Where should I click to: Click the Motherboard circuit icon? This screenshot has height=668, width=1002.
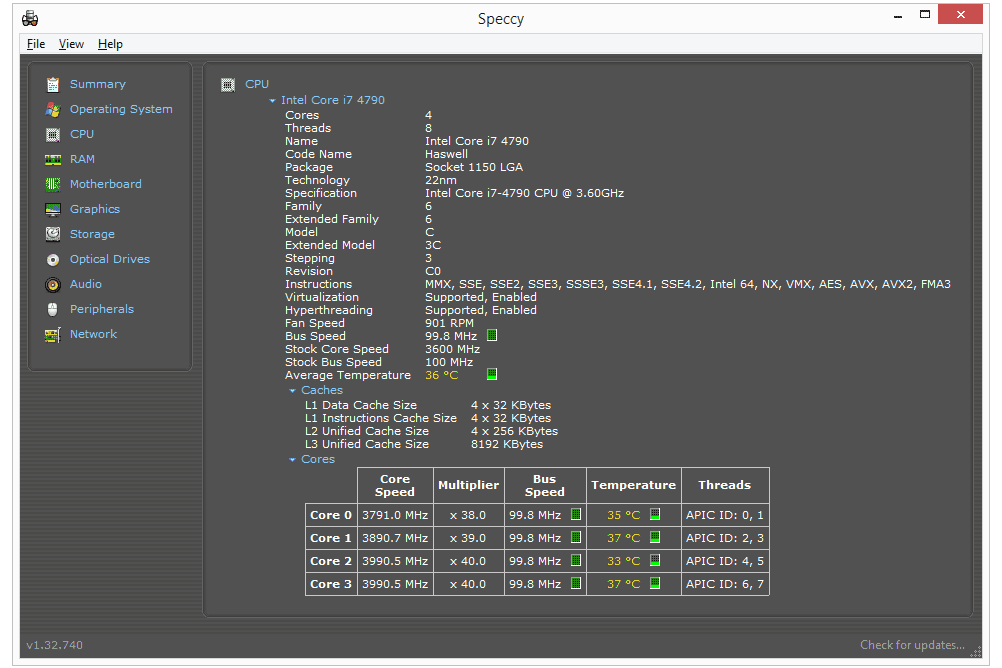(x=53, y=185)
